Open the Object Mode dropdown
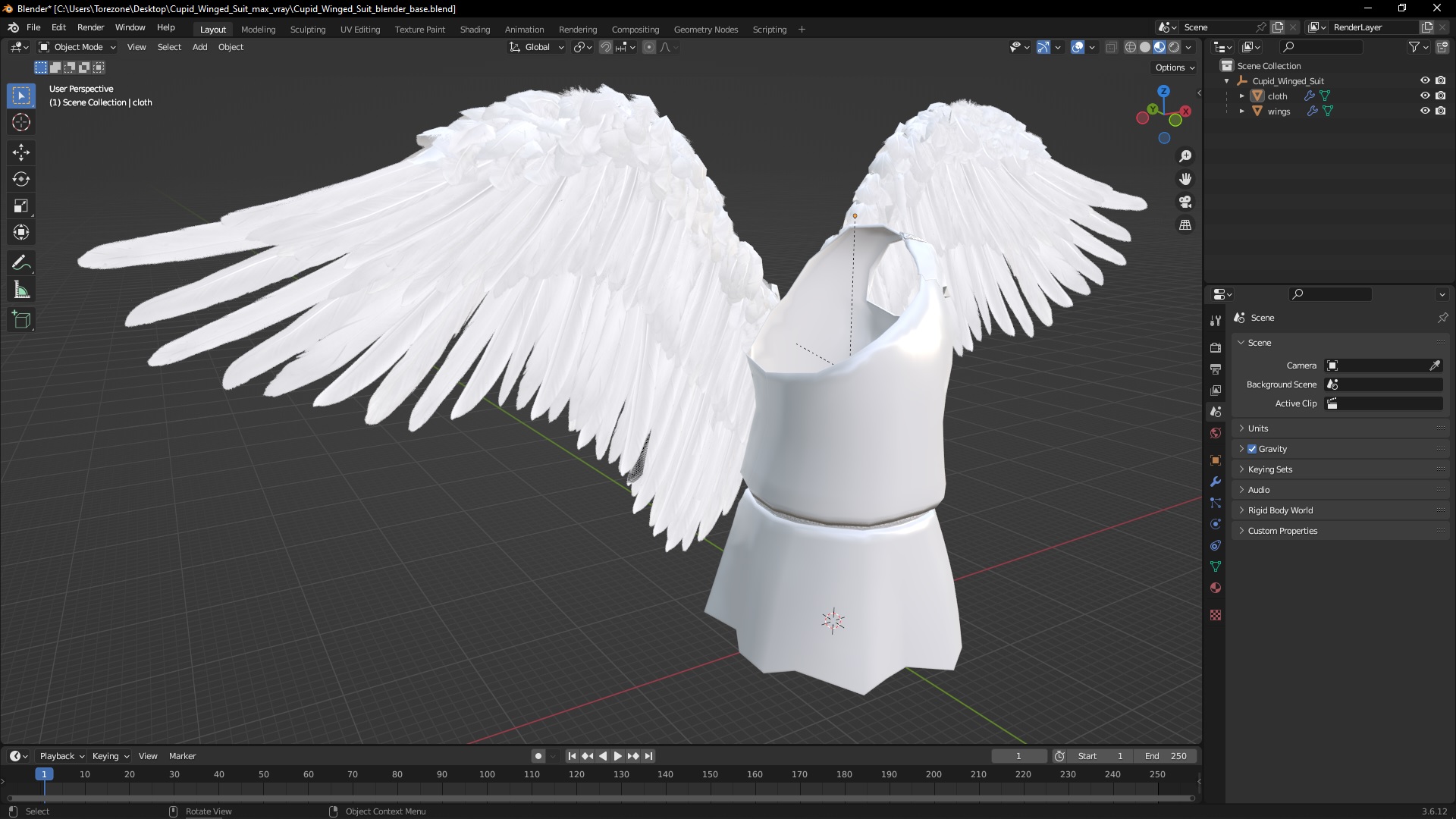The width and height of the screenshot is (1456, 819). click(77, 47)
